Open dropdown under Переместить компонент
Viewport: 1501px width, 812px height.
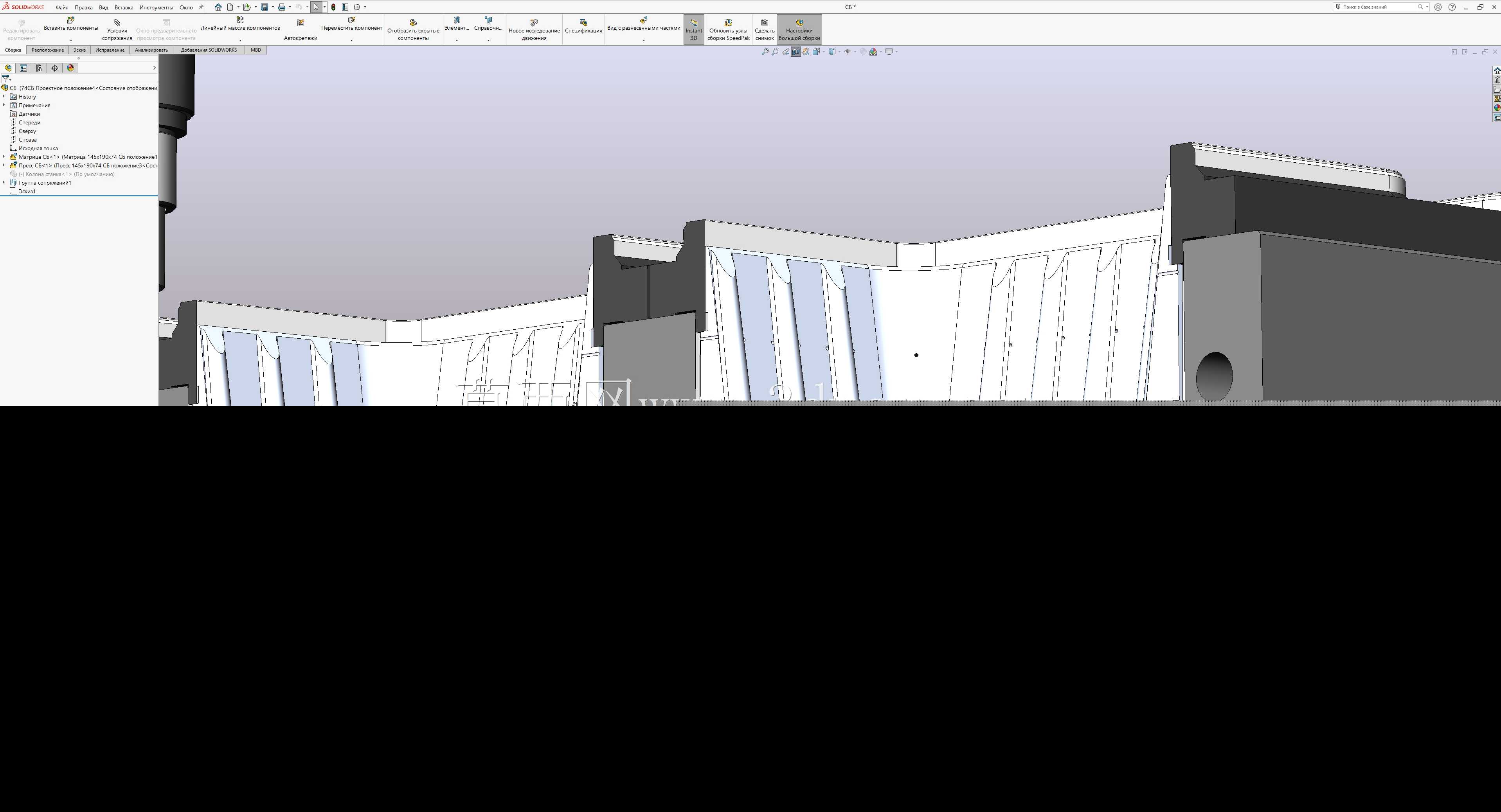pos(351,40)
